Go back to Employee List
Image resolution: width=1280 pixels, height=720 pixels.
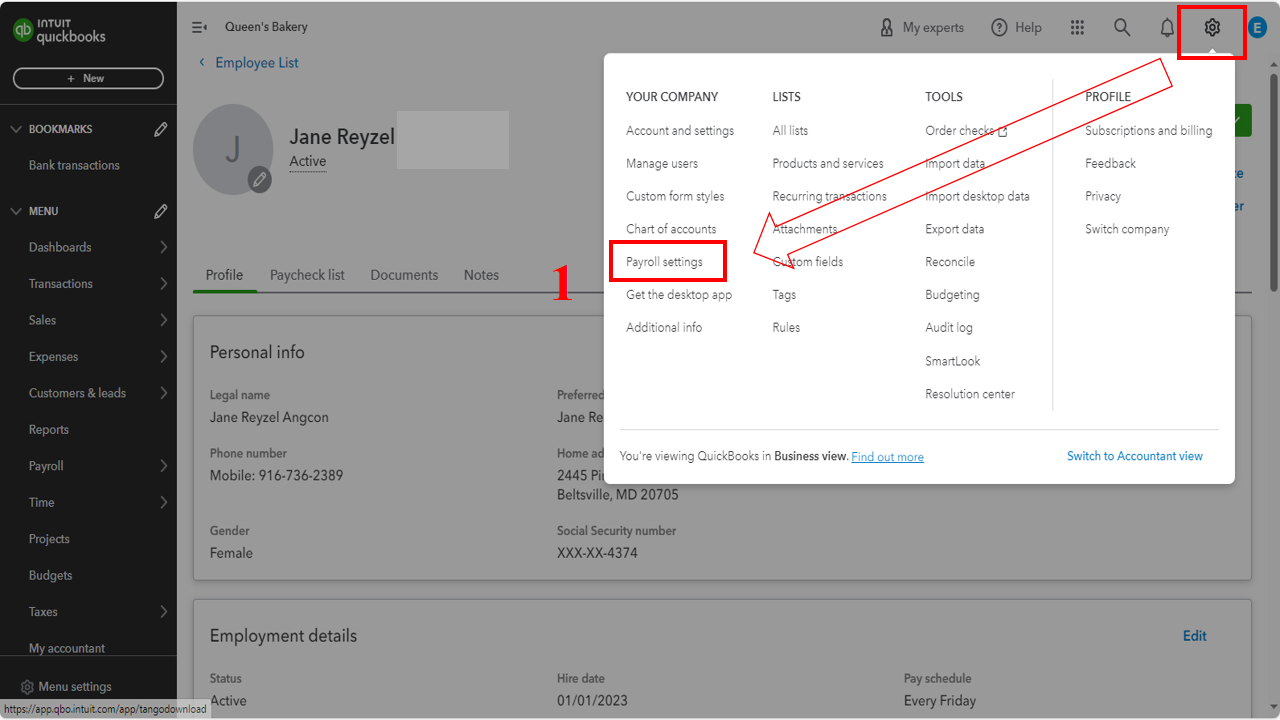(x=248, y=62)
